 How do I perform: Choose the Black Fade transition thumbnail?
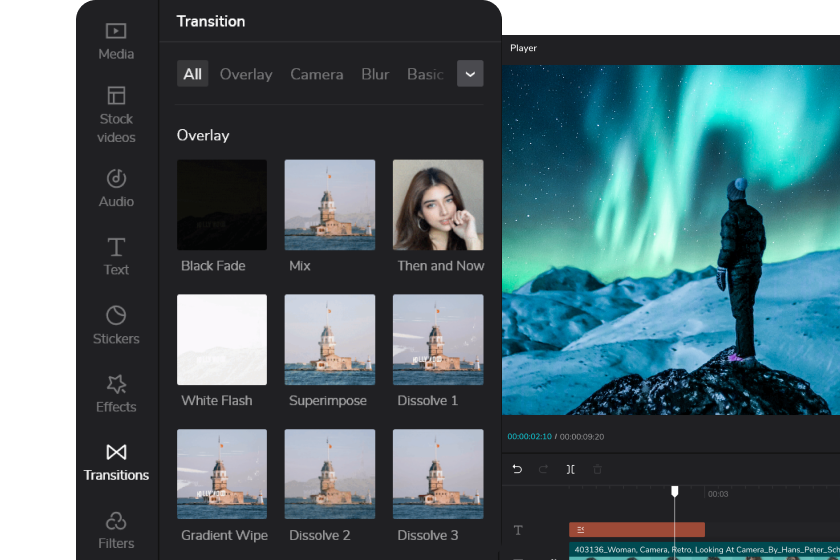222,205
